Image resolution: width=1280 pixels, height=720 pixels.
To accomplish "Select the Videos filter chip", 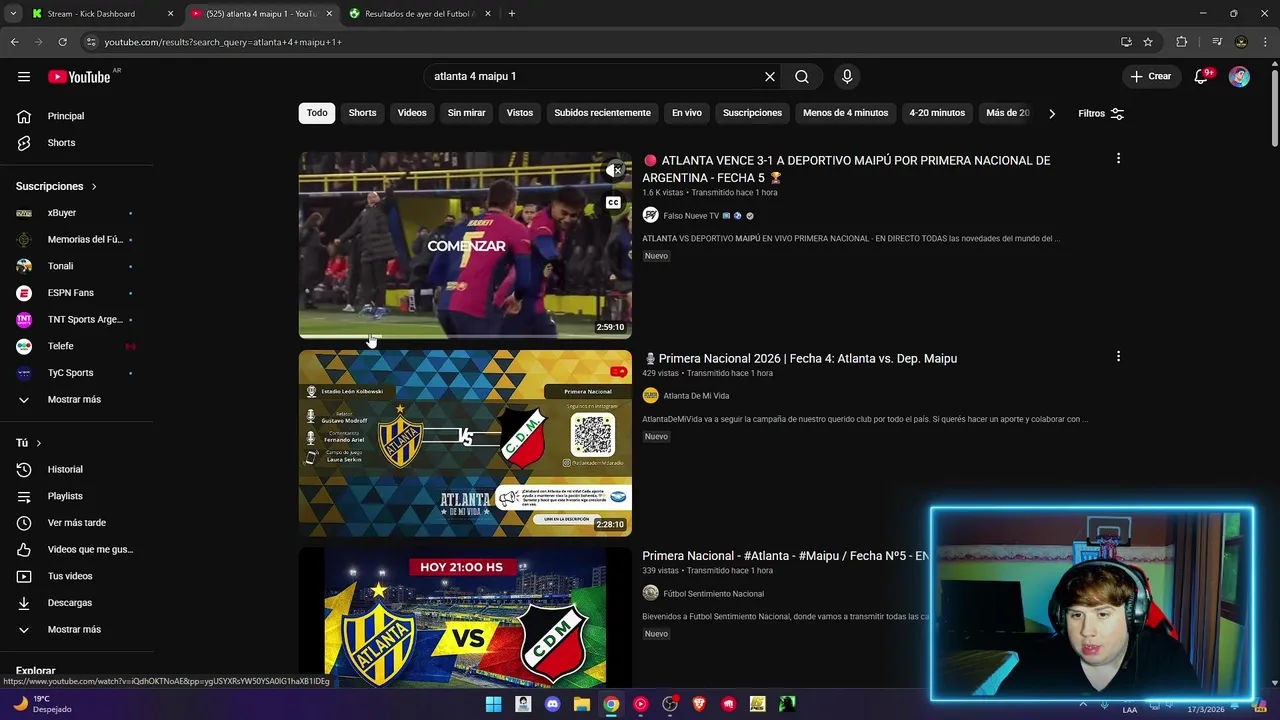I will [x=412, y=113].
